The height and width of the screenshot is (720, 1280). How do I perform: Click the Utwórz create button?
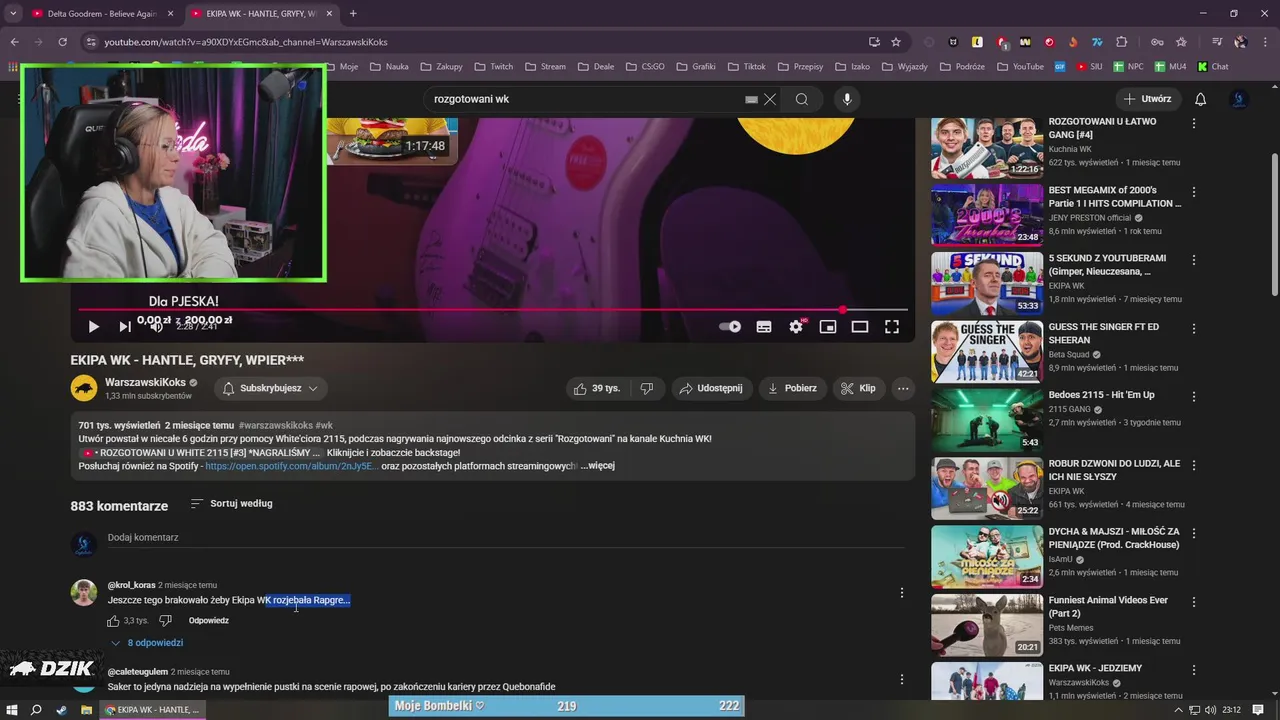click(1149, 99)
